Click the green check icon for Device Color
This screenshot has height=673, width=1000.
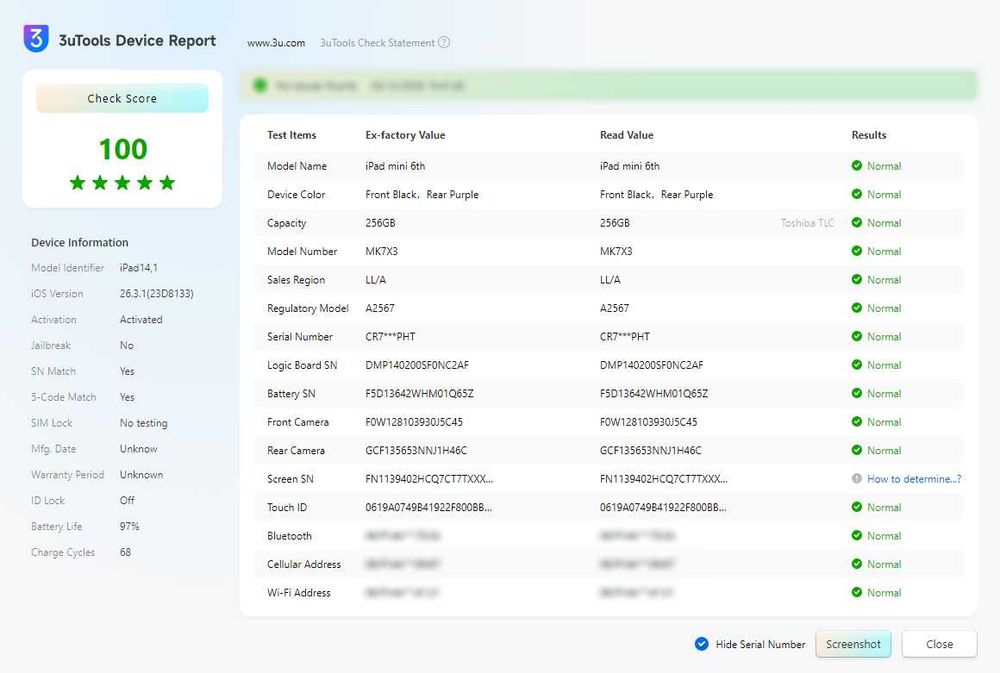click(x=857, y=194)
